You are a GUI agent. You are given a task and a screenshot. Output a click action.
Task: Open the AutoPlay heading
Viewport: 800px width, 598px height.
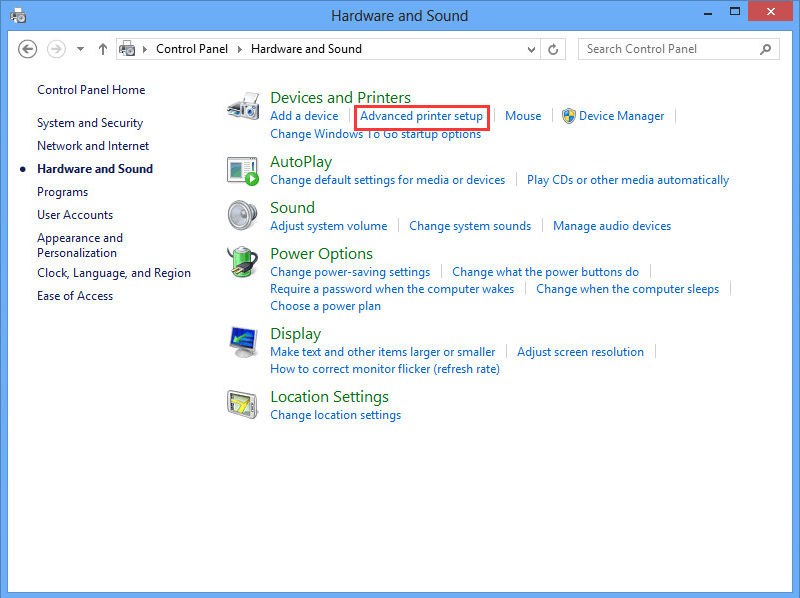coord(301,162)
